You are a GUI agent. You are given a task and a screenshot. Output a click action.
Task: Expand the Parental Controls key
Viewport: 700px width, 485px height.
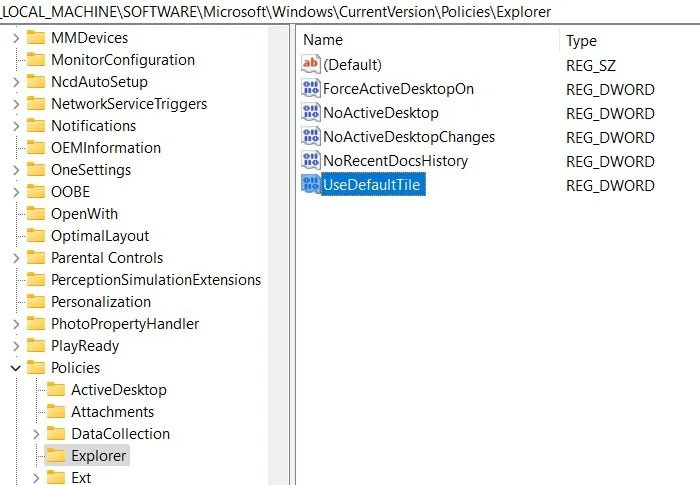(16, 258)
